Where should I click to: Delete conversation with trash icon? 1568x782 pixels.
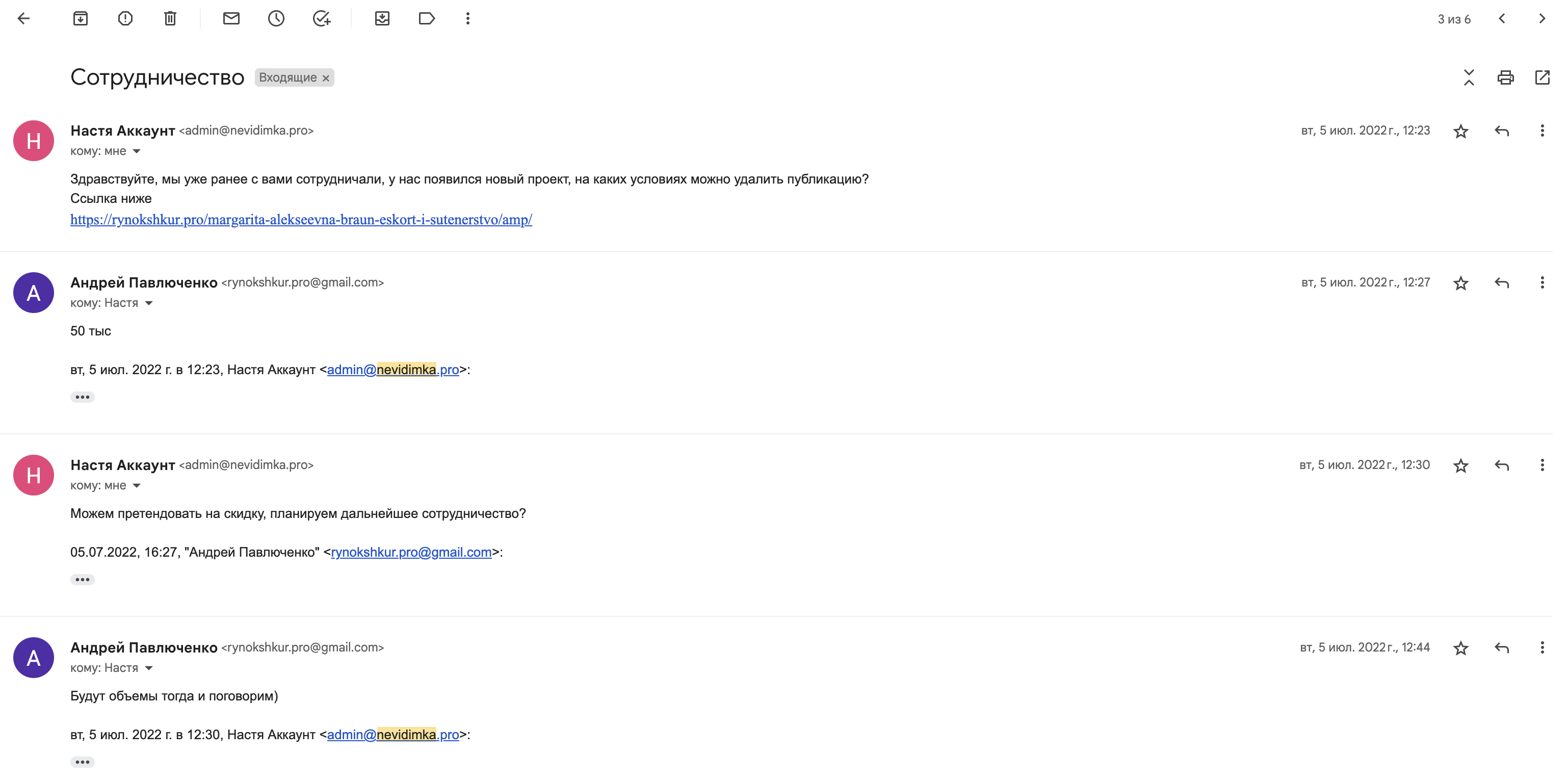(170, 18)
